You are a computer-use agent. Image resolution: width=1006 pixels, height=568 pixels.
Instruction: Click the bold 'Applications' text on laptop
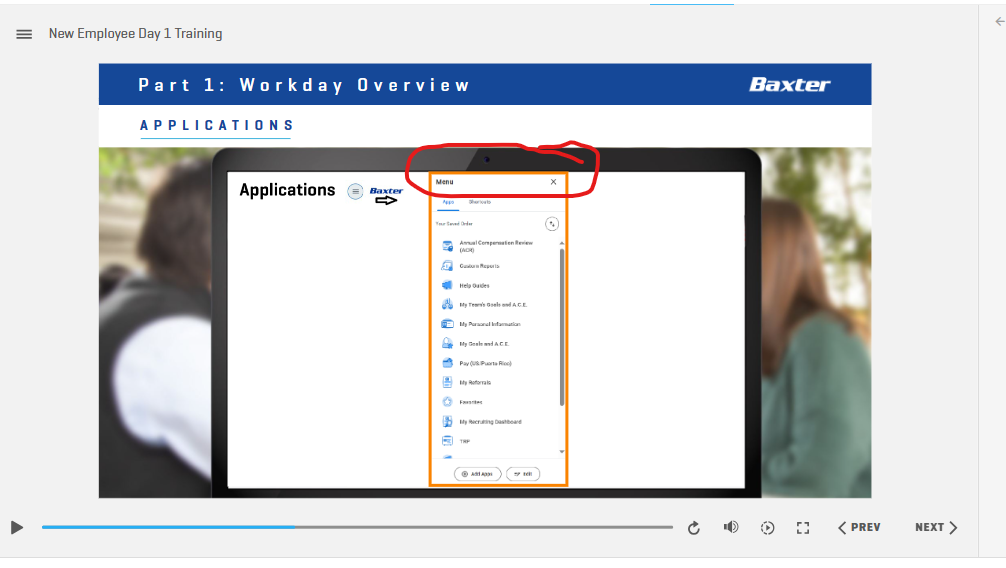coord(287,190)
